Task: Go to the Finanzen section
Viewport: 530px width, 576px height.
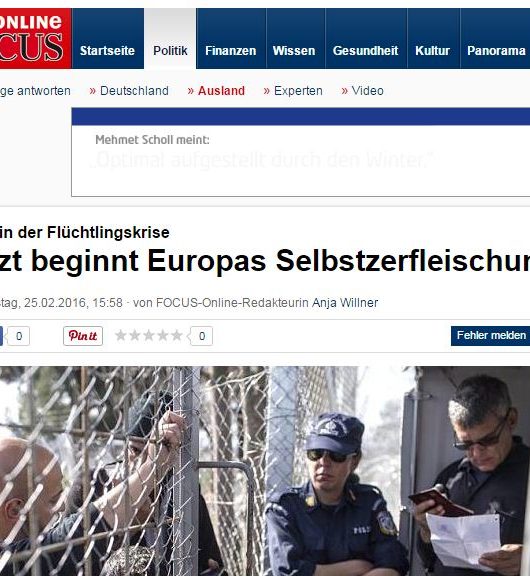Action: pyautogui.click(x=231, y=39)
